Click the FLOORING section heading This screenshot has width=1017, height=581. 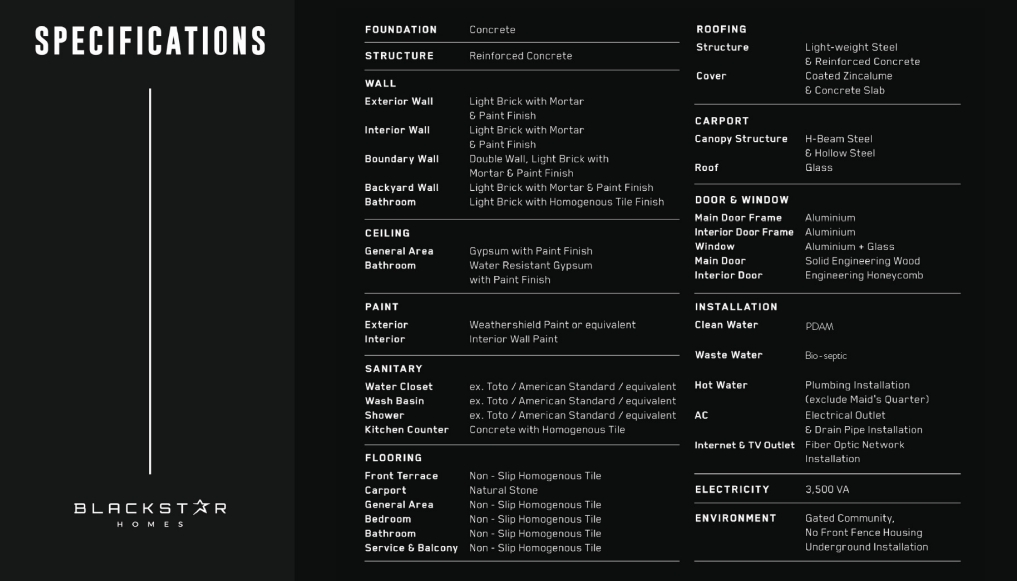coord(393,458)
